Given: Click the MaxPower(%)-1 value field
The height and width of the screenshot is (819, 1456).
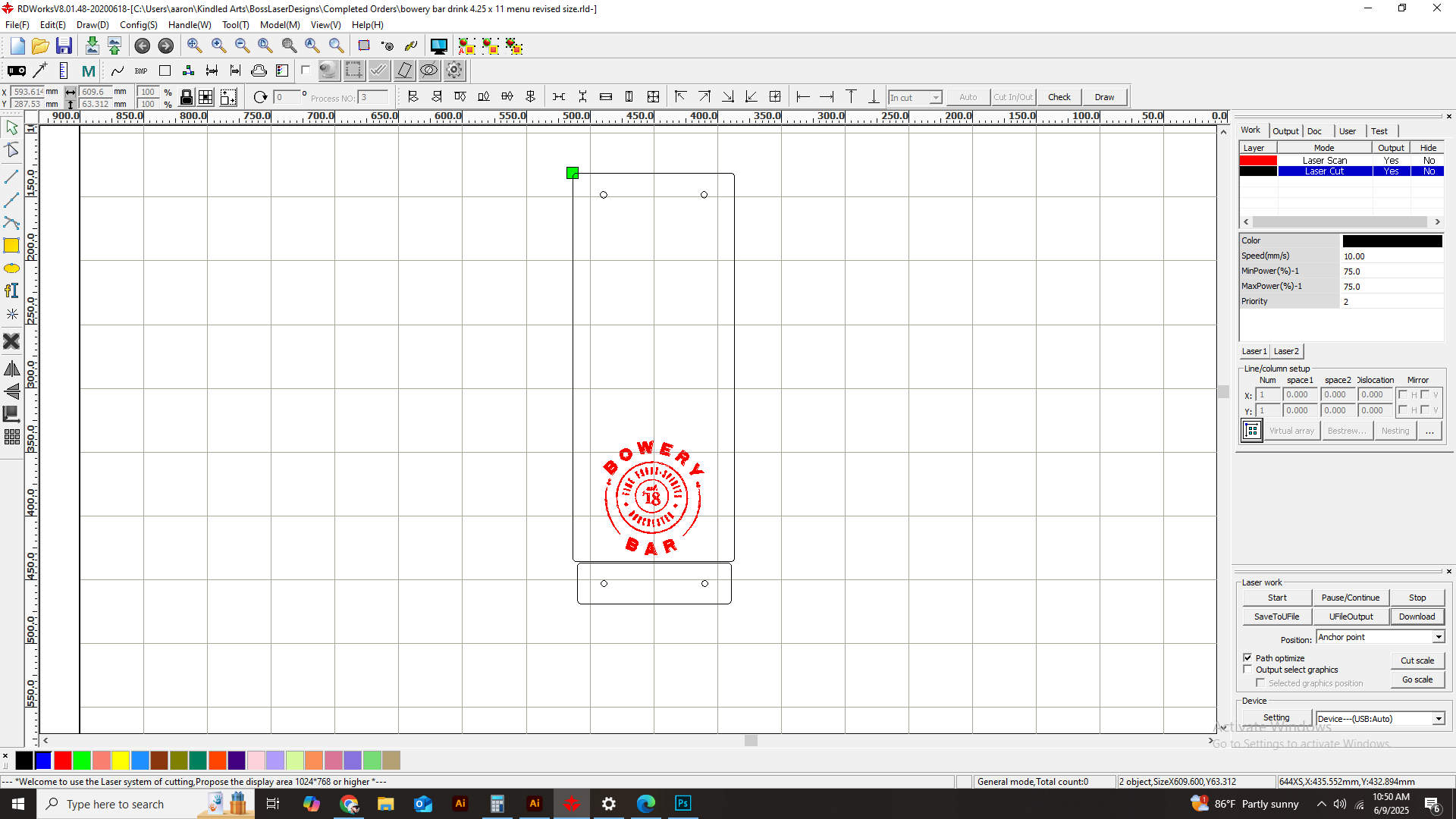Looking at the screenshot, I should pos(1392,287).
